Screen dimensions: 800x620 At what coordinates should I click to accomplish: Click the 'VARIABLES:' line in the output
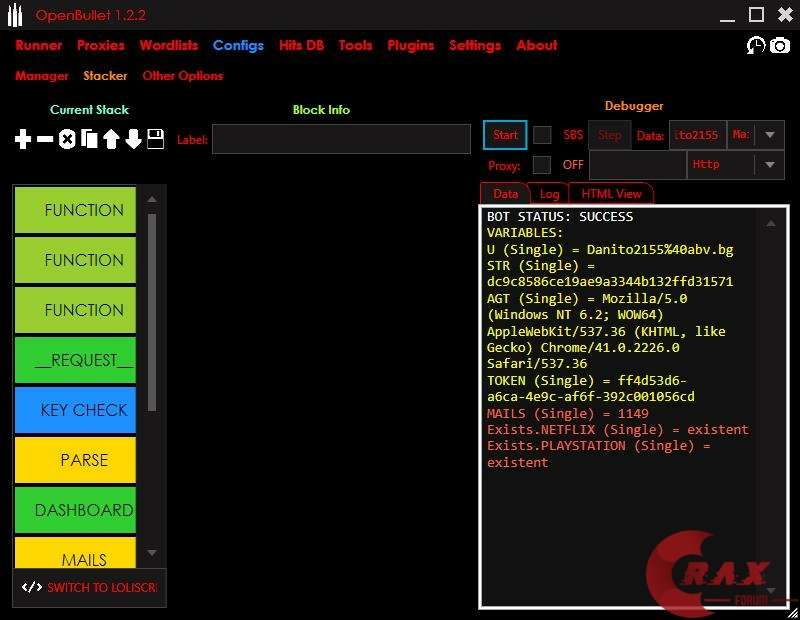(524, 233)
